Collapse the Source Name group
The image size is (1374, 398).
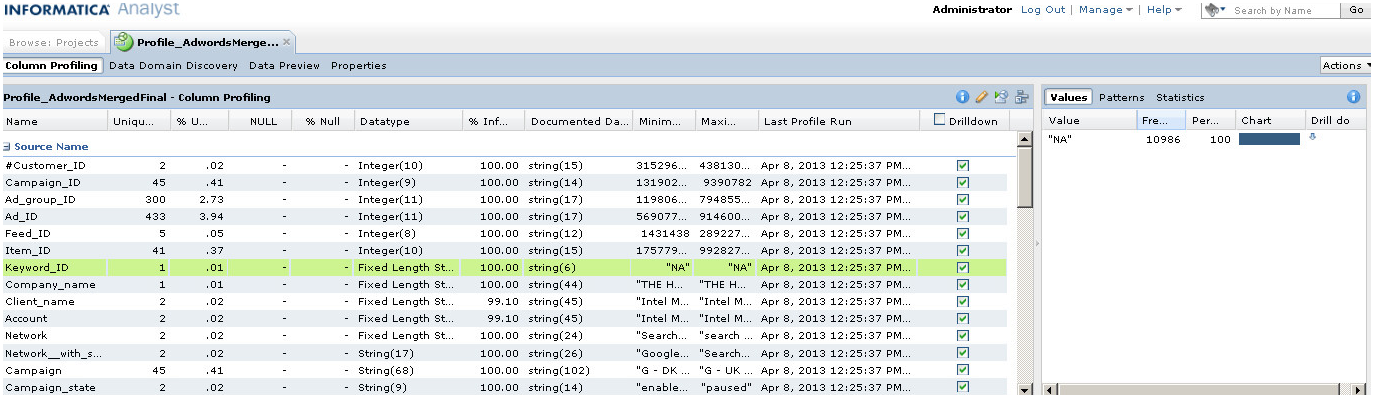(x=7, y=147)
